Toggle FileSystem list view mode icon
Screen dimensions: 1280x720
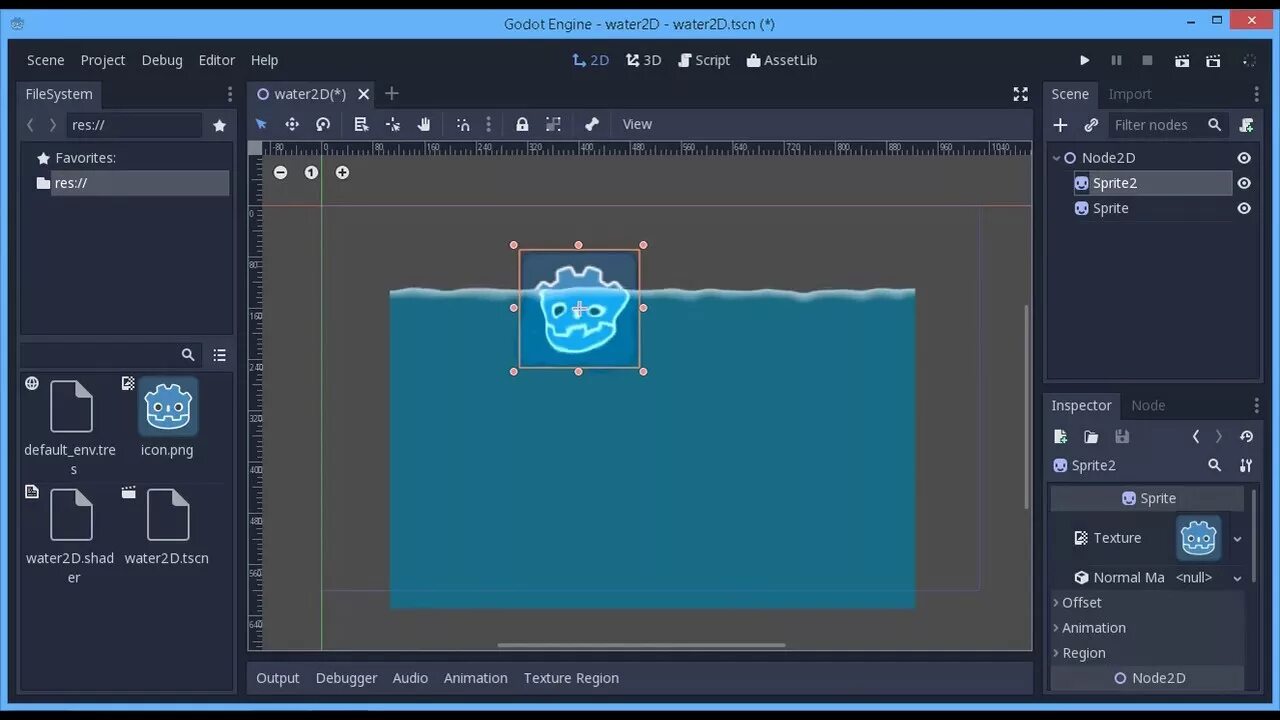(x=219, y=355)
